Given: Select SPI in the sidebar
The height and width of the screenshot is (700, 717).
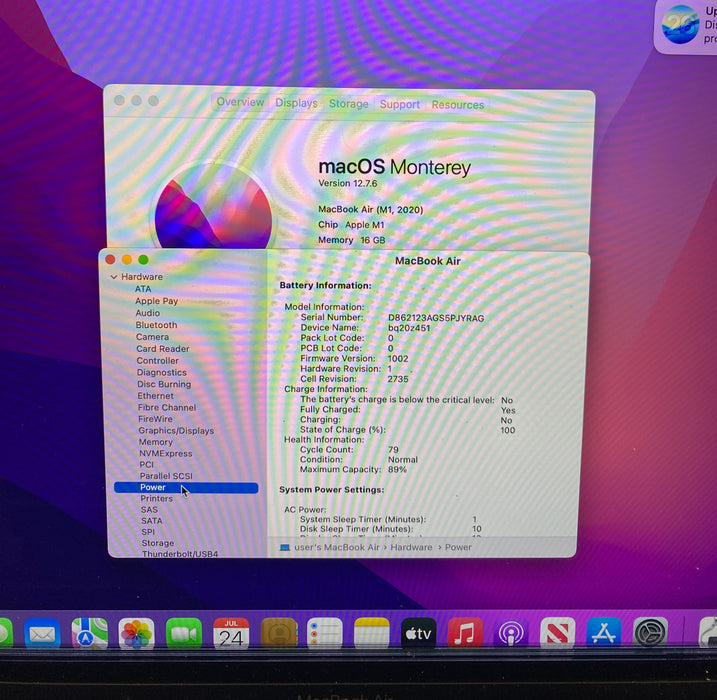Looking at the screenshot, I should (148, 532).
